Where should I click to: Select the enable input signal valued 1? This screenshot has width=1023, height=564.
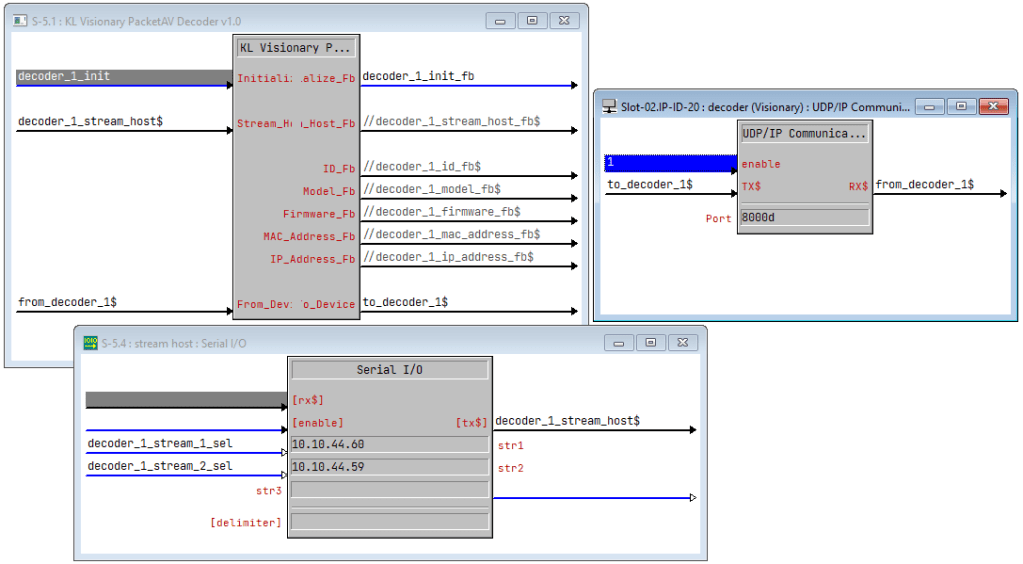(670, 162)
